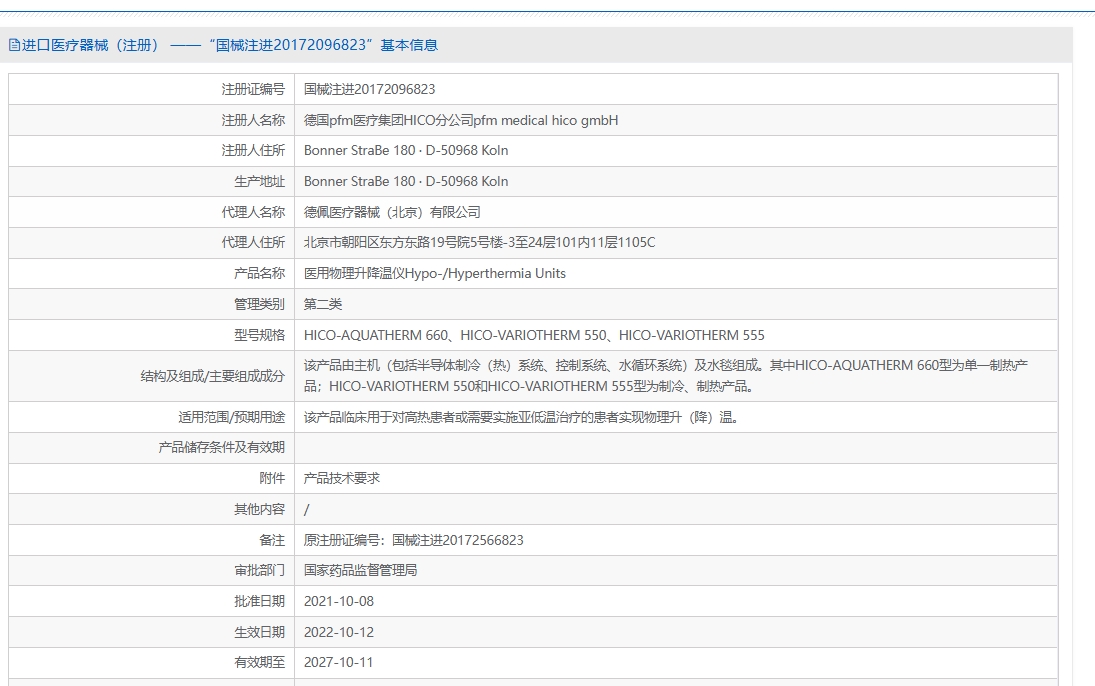Open the 产品技术要求 attachment
The height and width of the screenshot is (686, 1095).
pyautogui.click(x=341, y=479)
